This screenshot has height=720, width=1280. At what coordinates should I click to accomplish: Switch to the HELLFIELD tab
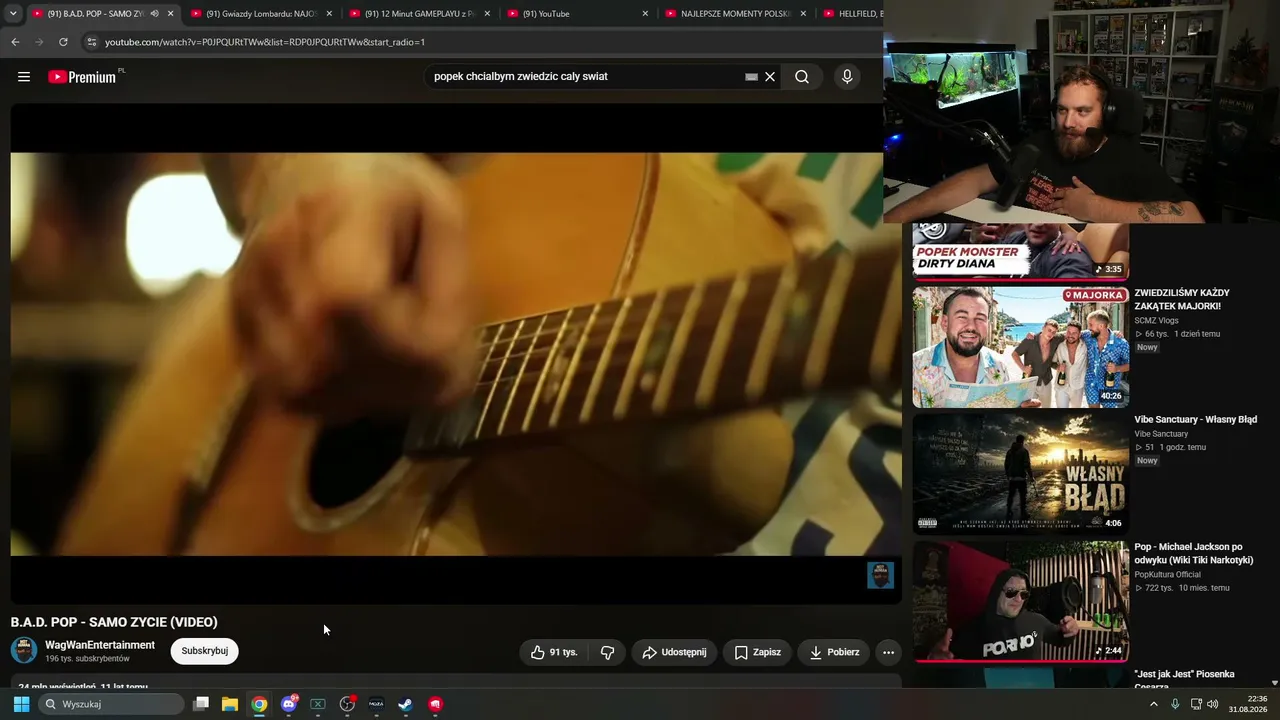(851, 14)
